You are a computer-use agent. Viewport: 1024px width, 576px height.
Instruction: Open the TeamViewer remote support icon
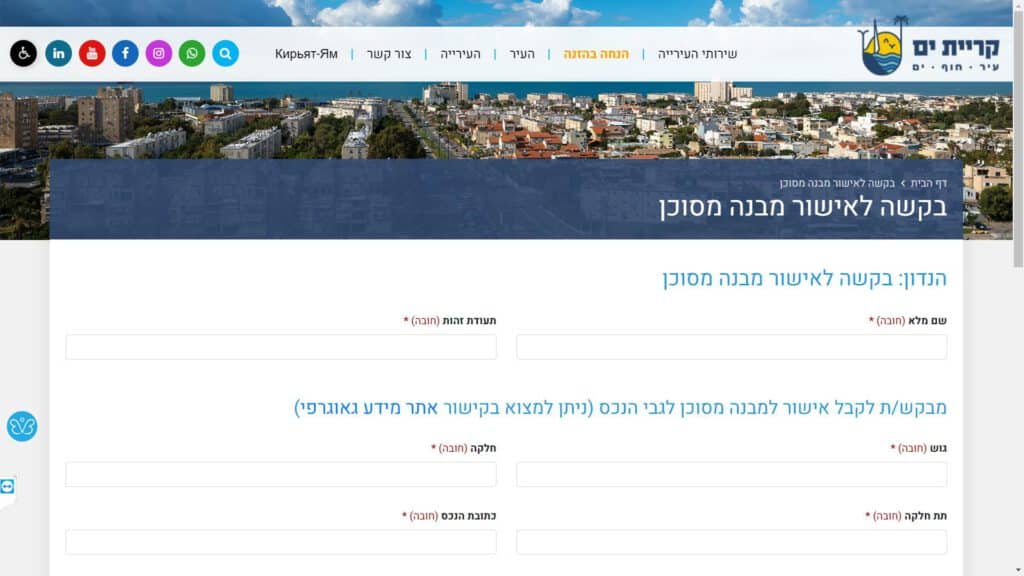coord(8,486)
